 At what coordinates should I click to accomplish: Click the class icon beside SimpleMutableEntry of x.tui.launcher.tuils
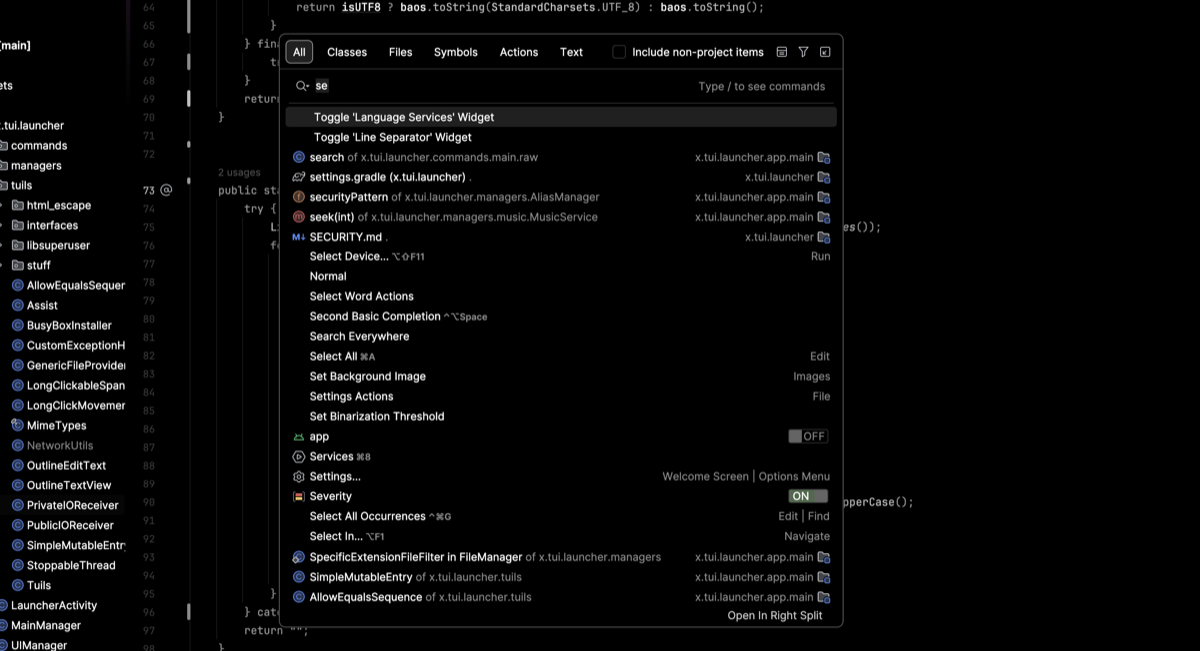pyautogui.click(x=298, y=577)
